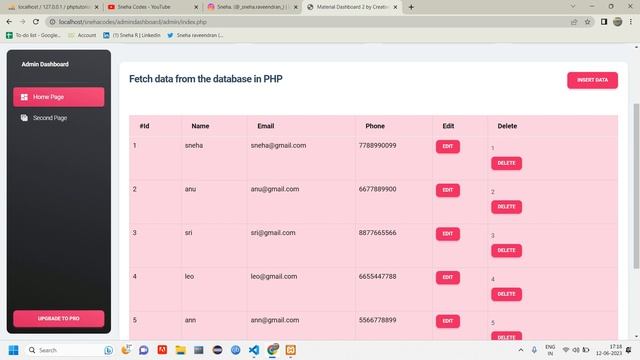Close the YouTube tab
640x360 pixels.
(x=196, y=7)
